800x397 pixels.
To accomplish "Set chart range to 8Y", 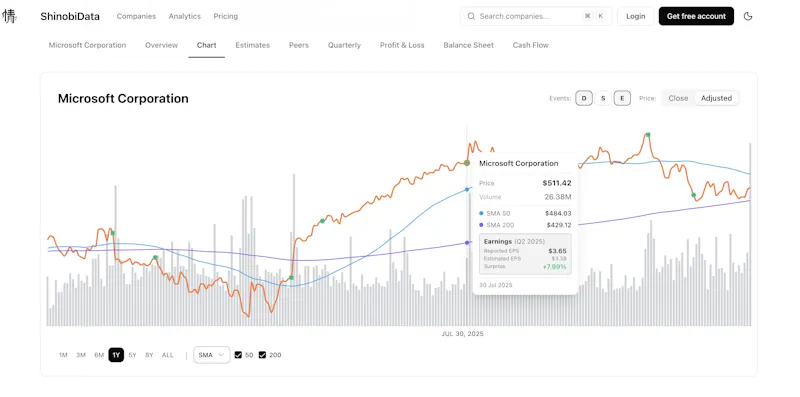I will [149, 355].
